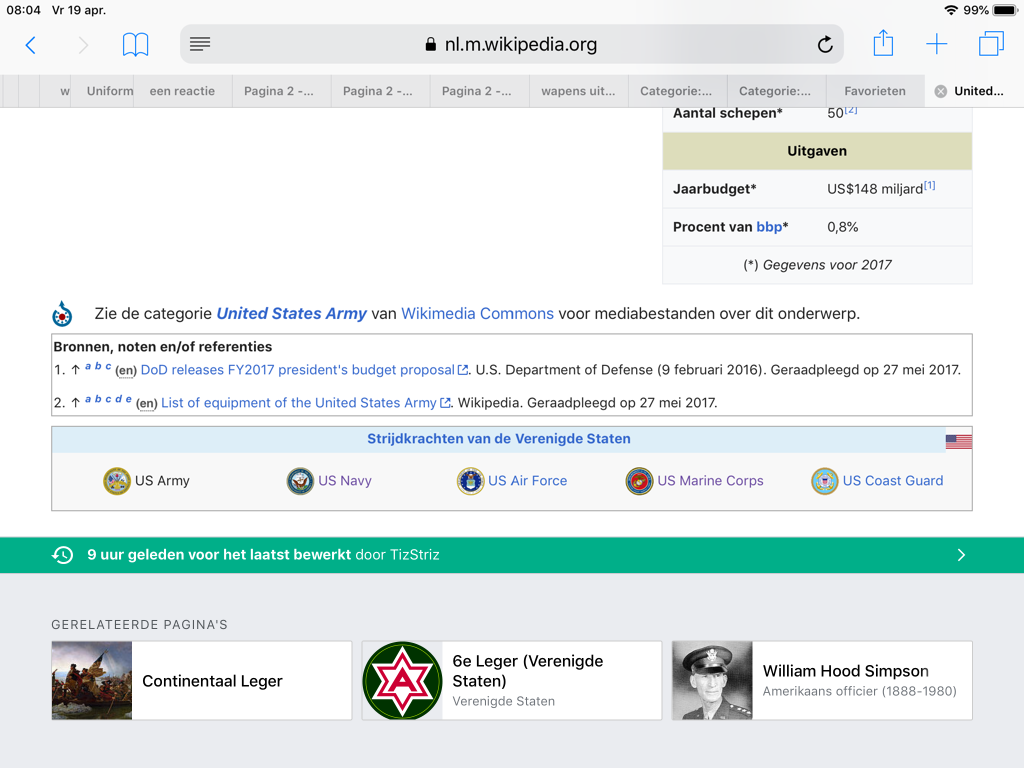The width and height of the screenshot is (1024, 768).
Task: Switch to the wapens uit... tab
Action: pos(578,91)
